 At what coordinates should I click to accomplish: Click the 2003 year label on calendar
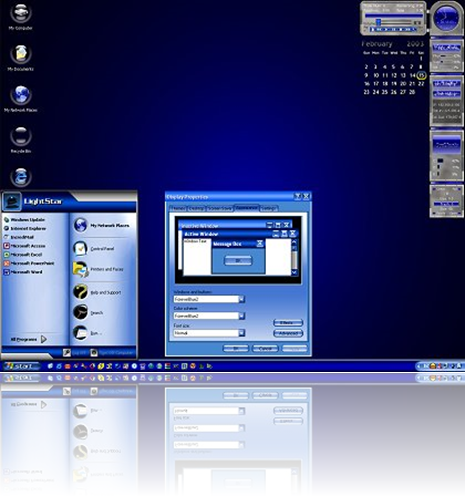coord(415,44)
